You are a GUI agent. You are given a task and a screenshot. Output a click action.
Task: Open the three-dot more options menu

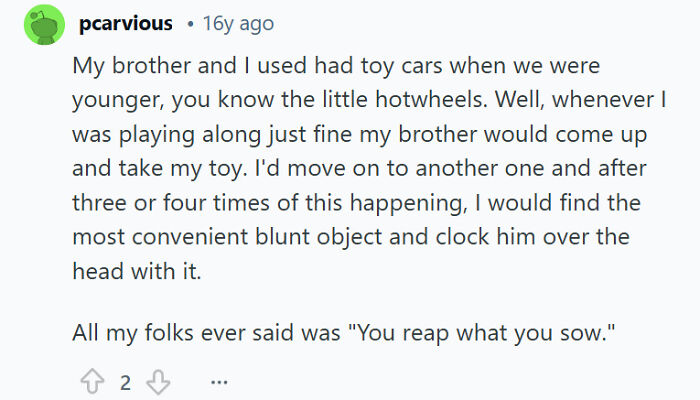tap(219, 382)
